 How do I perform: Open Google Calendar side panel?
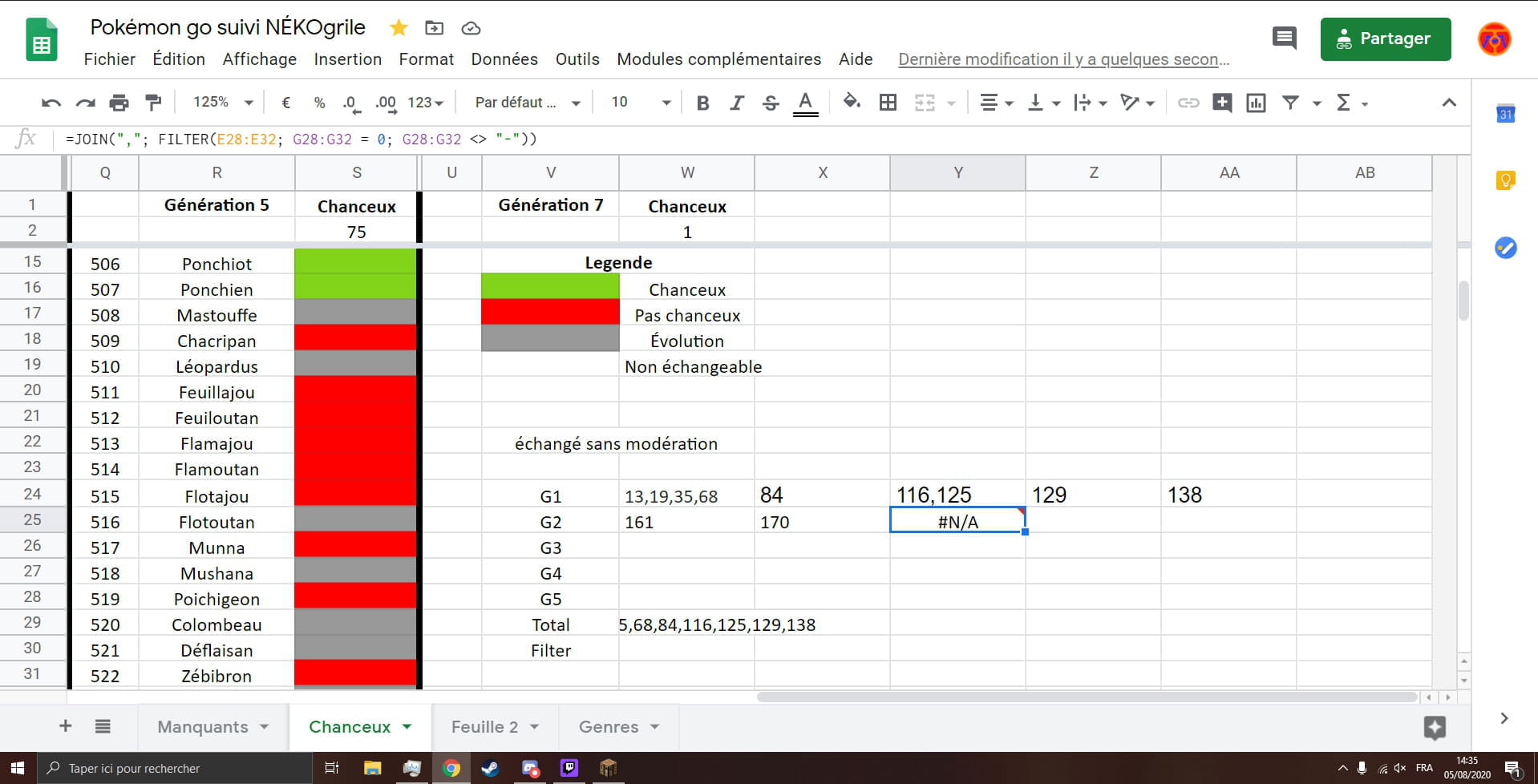tap(1505, 114)
